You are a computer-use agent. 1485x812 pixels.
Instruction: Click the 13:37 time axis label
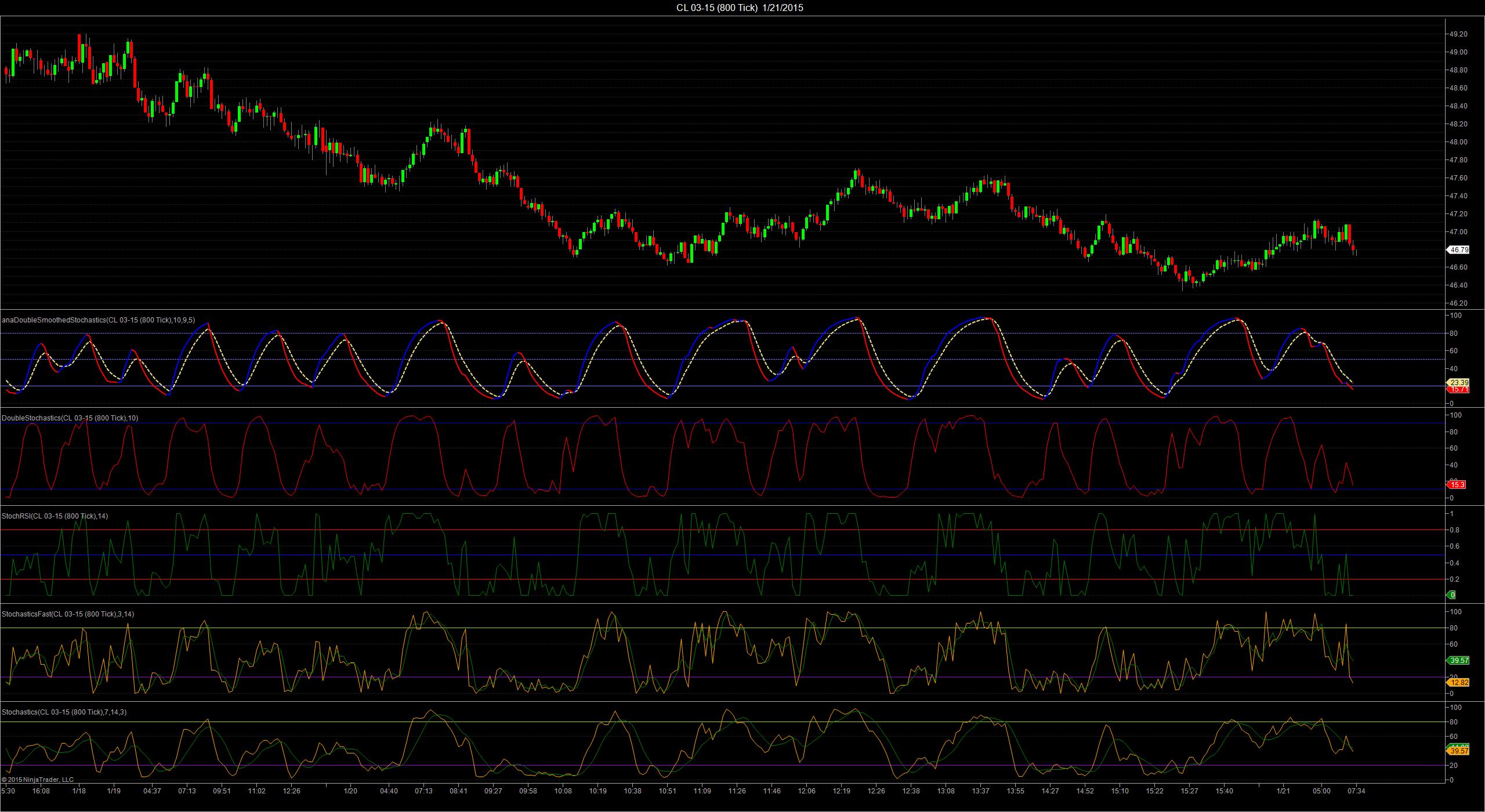980,791
